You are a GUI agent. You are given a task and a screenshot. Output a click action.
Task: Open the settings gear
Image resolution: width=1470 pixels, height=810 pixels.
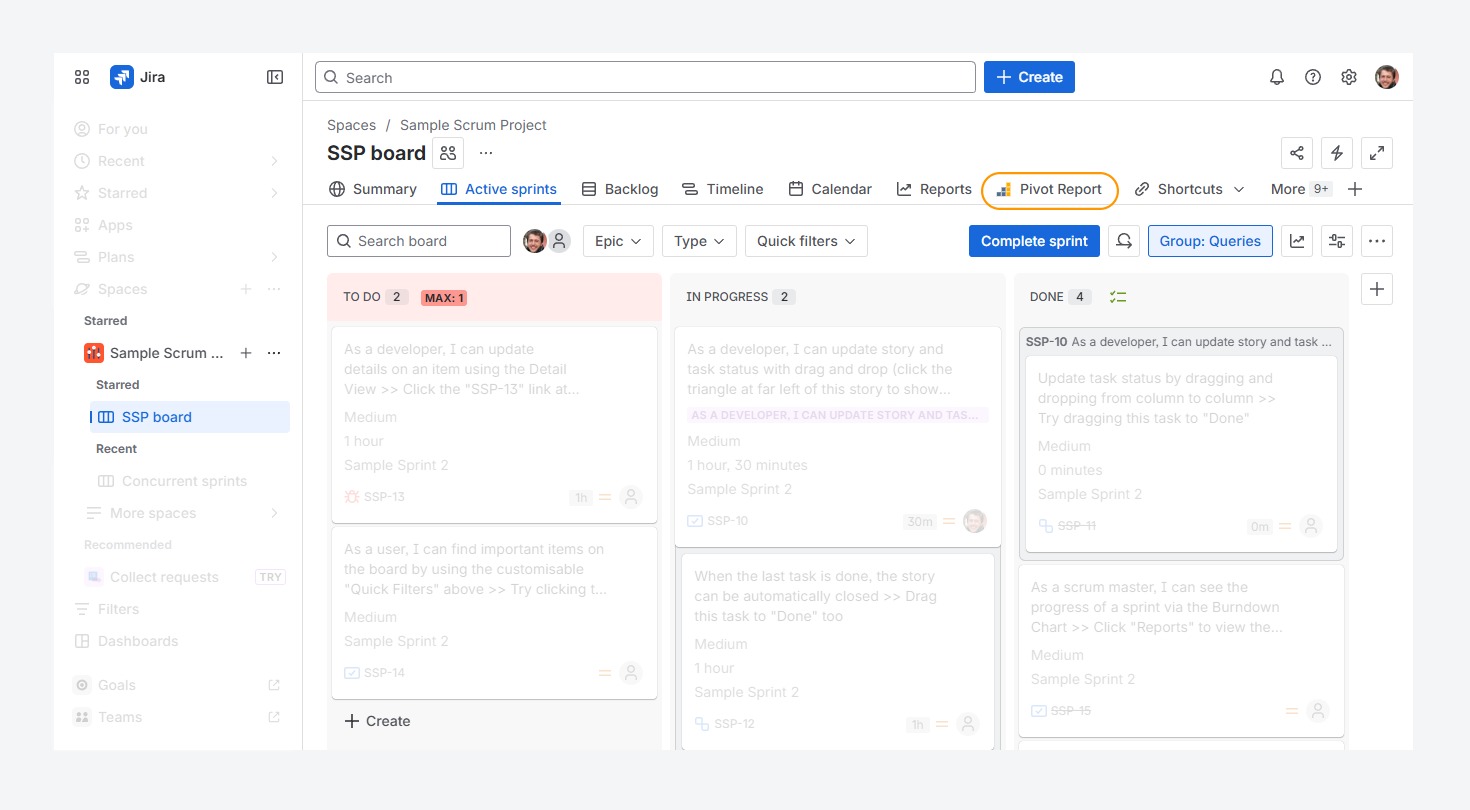click(x=1349, y=77)
